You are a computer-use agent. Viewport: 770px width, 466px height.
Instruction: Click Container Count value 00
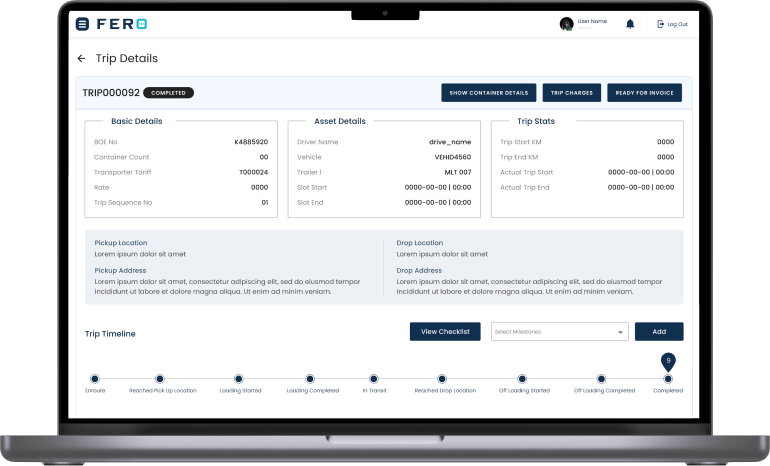[x=264, y=157]
